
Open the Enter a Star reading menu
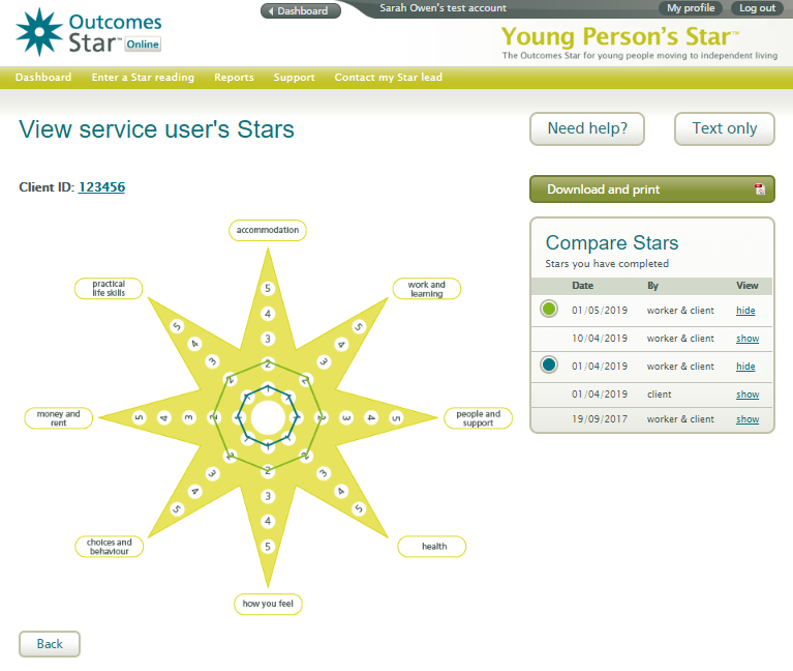[143, 77]
